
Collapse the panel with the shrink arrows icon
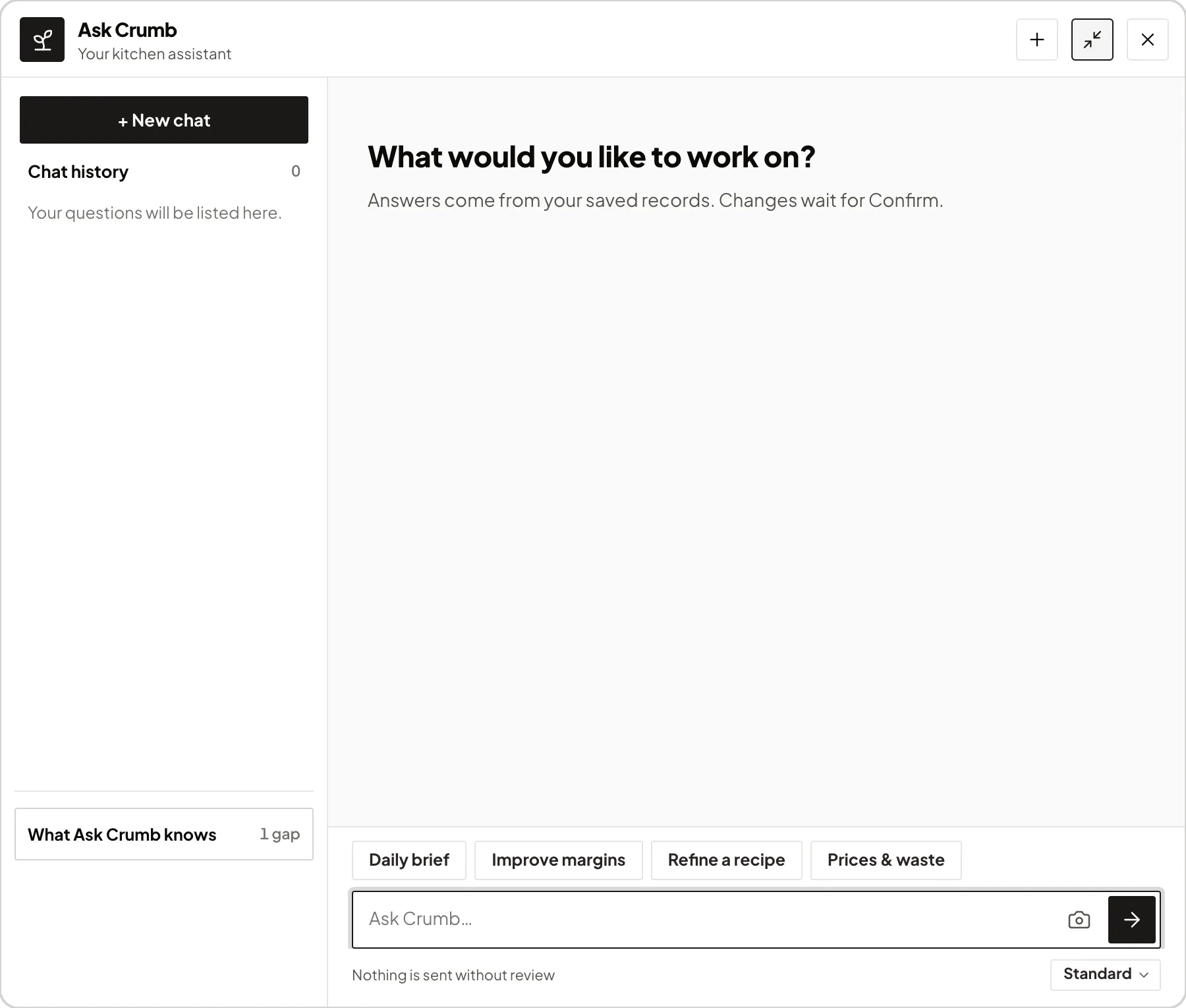(x=1092, y=40)
